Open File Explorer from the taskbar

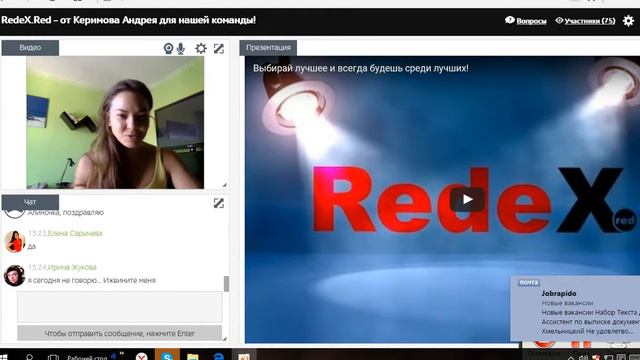[193, 356]
